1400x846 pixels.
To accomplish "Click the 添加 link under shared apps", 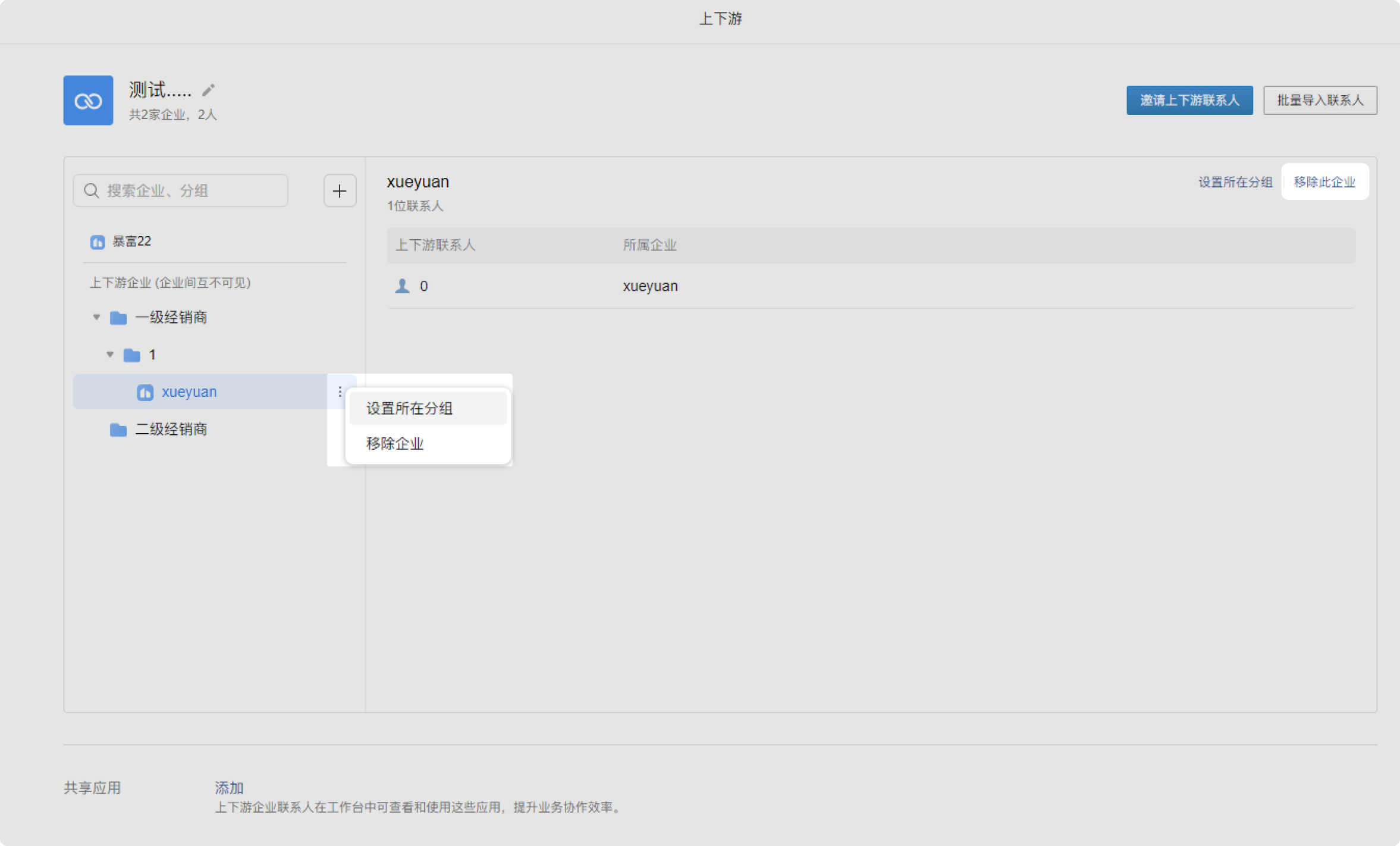I will (x=229, y=788).
